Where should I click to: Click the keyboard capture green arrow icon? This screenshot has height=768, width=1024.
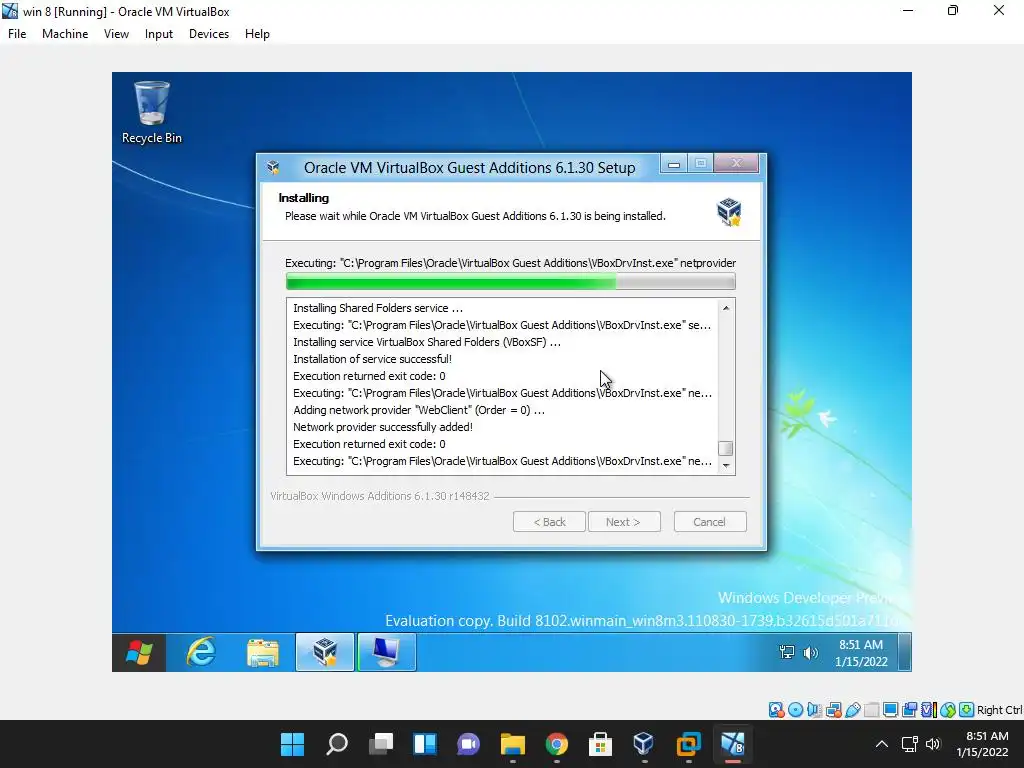(x=967, y=710)
